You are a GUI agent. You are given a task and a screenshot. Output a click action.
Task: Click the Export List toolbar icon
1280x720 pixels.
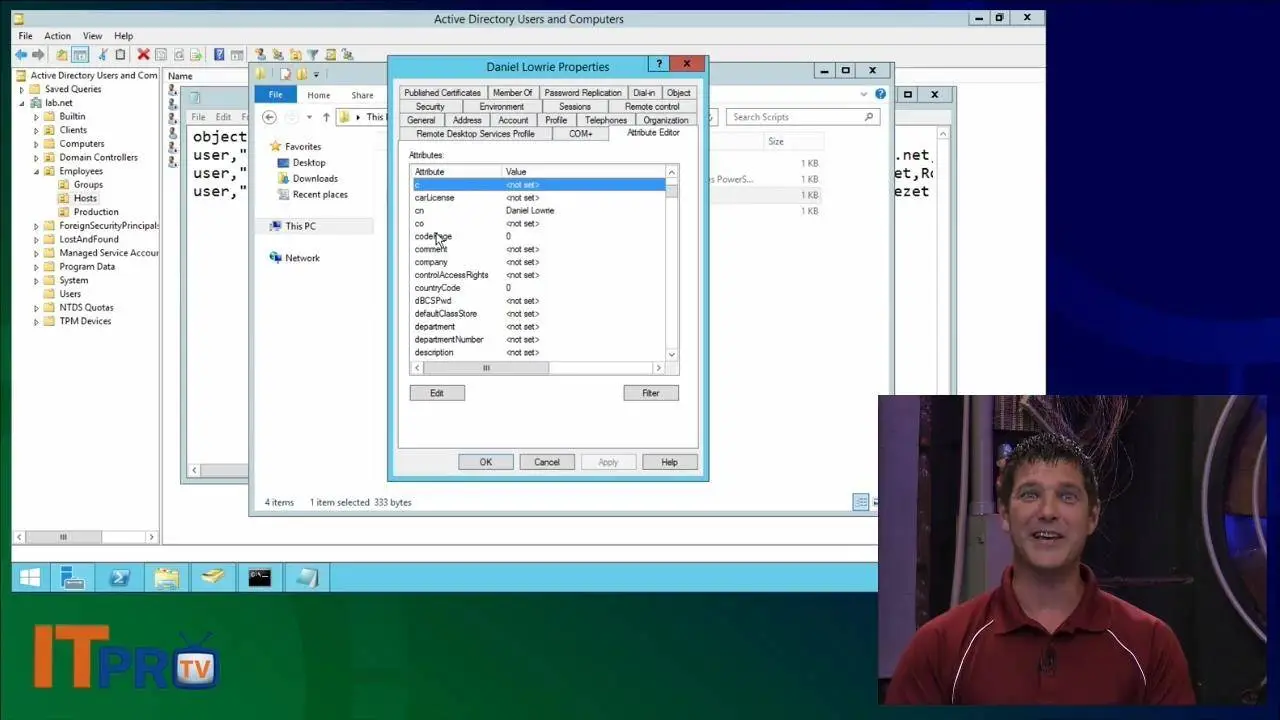coord(196,55)
